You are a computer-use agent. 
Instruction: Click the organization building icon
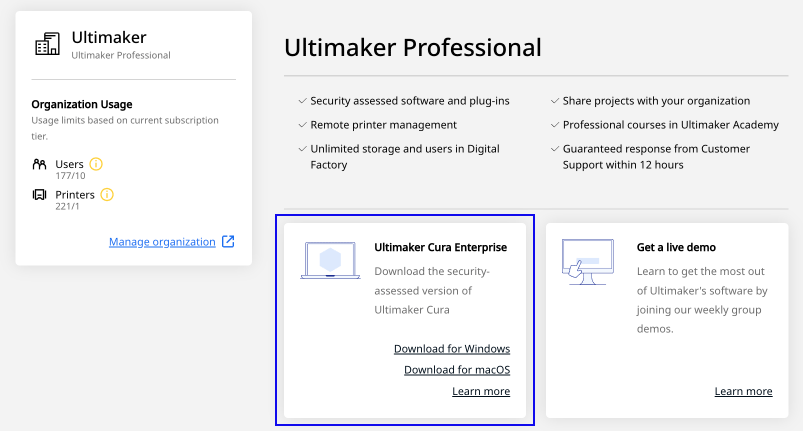pyautogui.click(x=47, y=45)
